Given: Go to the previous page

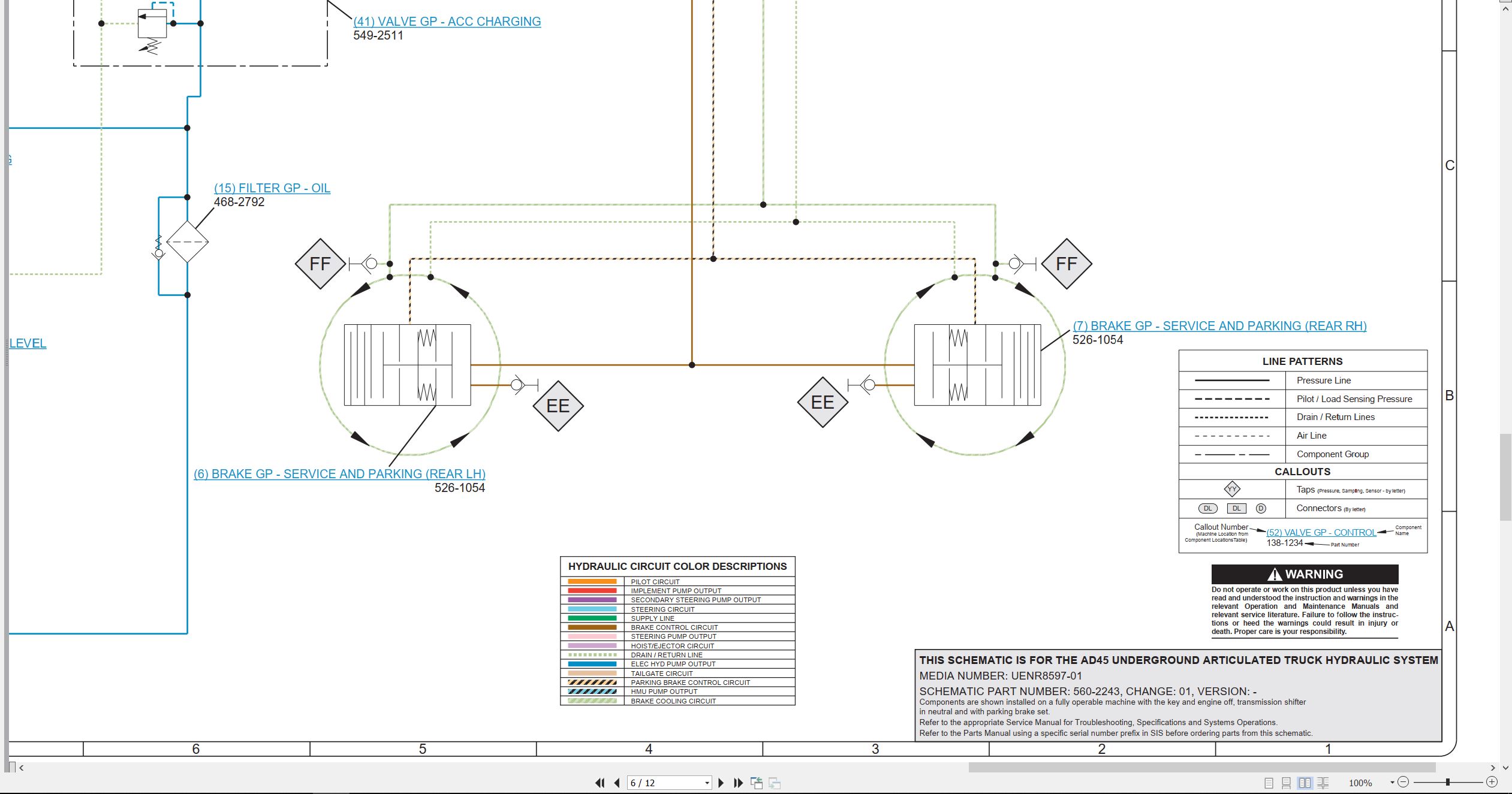Looking at the screenshot, I should click(x=617, y=783).
